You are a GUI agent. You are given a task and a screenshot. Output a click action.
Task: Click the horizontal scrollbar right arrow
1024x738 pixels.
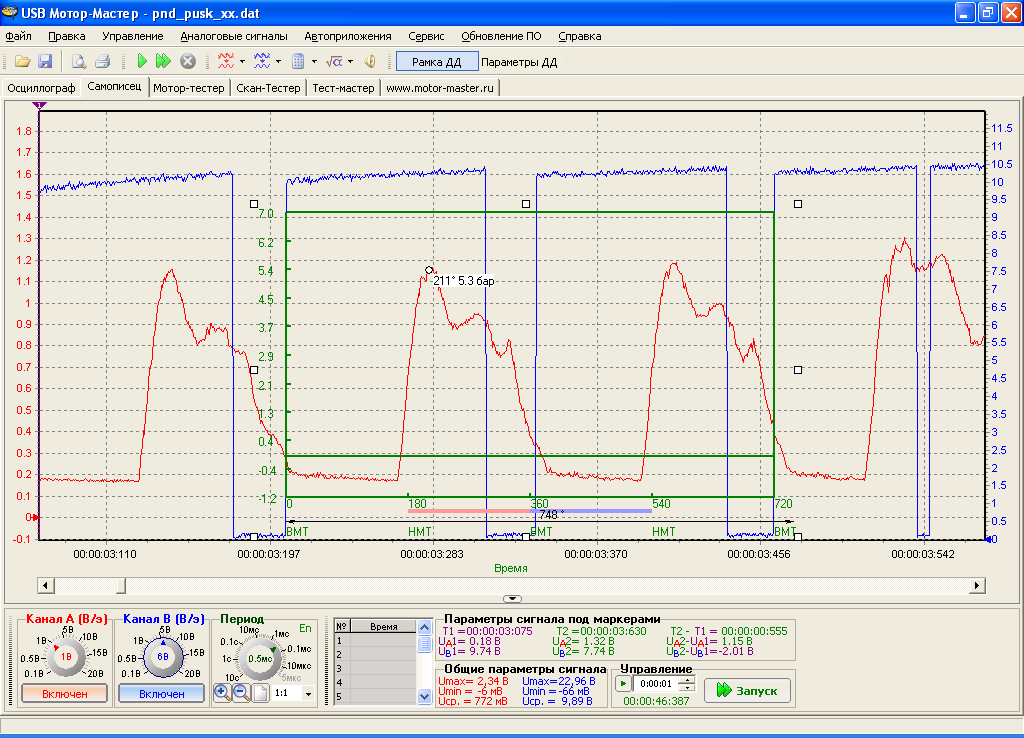coord(977,585)
